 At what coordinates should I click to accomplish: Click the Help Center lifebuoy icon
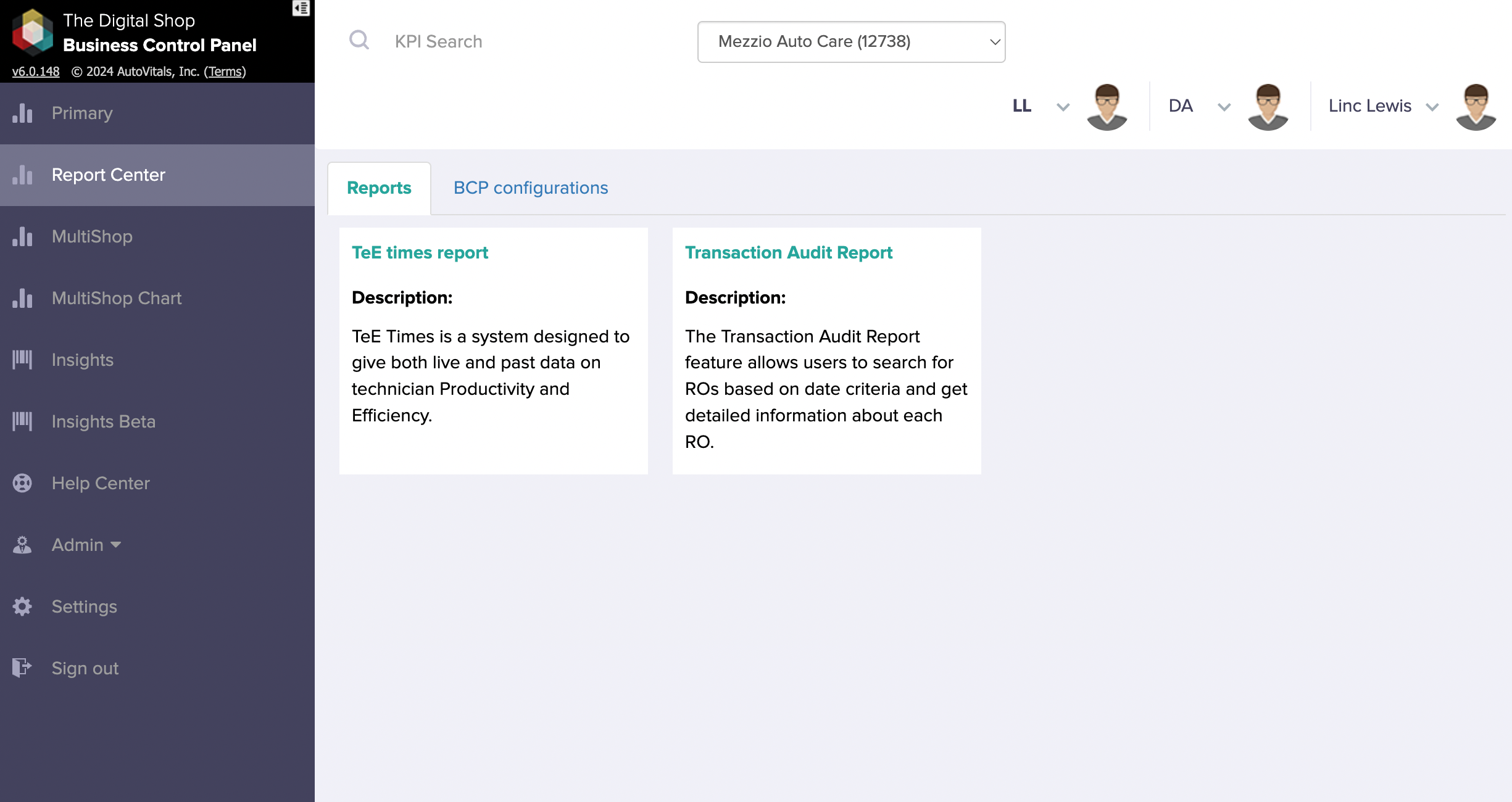[22, 483]
